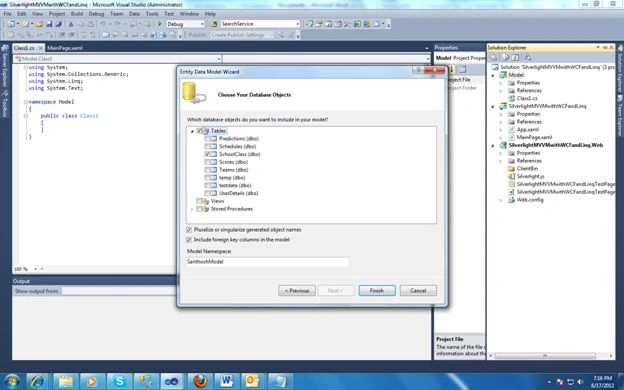Check the Predictions (dbo) table checkbox
The image size is (624, 390).
click(207, 138)
